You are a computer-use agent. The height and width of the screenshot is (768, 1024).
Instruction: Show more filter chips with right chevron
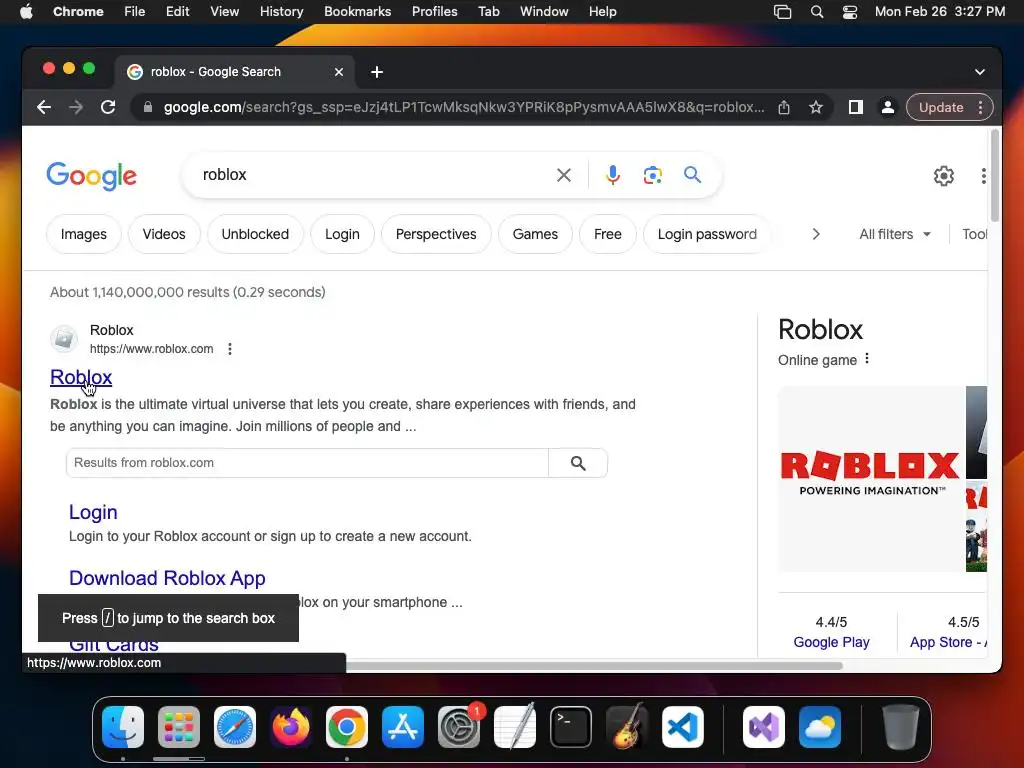pyautogui.click(x=816, y=234)
